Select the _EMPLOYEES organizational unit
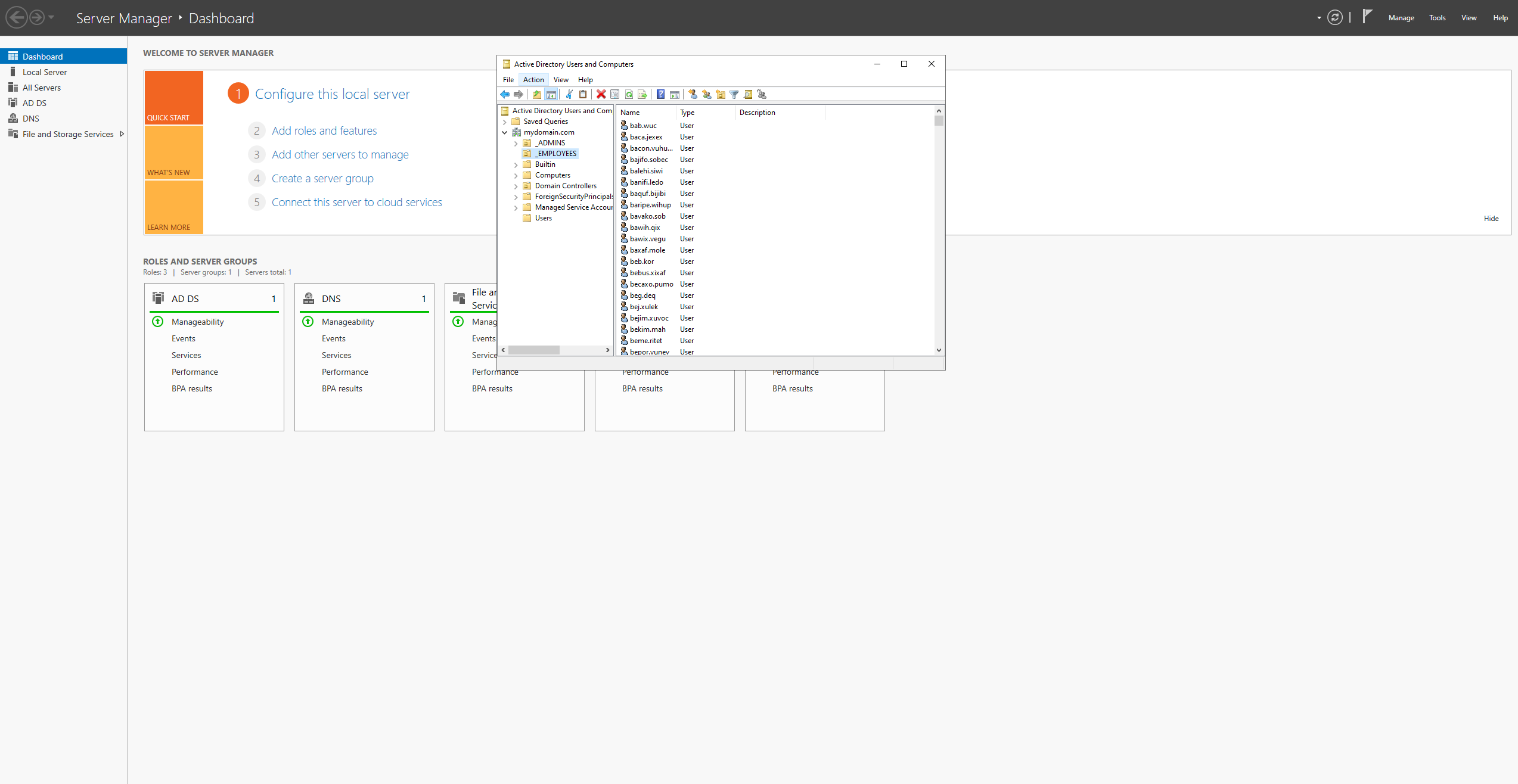The width and height of the screenshot is (1518, 784). click(x=555, y=153)
